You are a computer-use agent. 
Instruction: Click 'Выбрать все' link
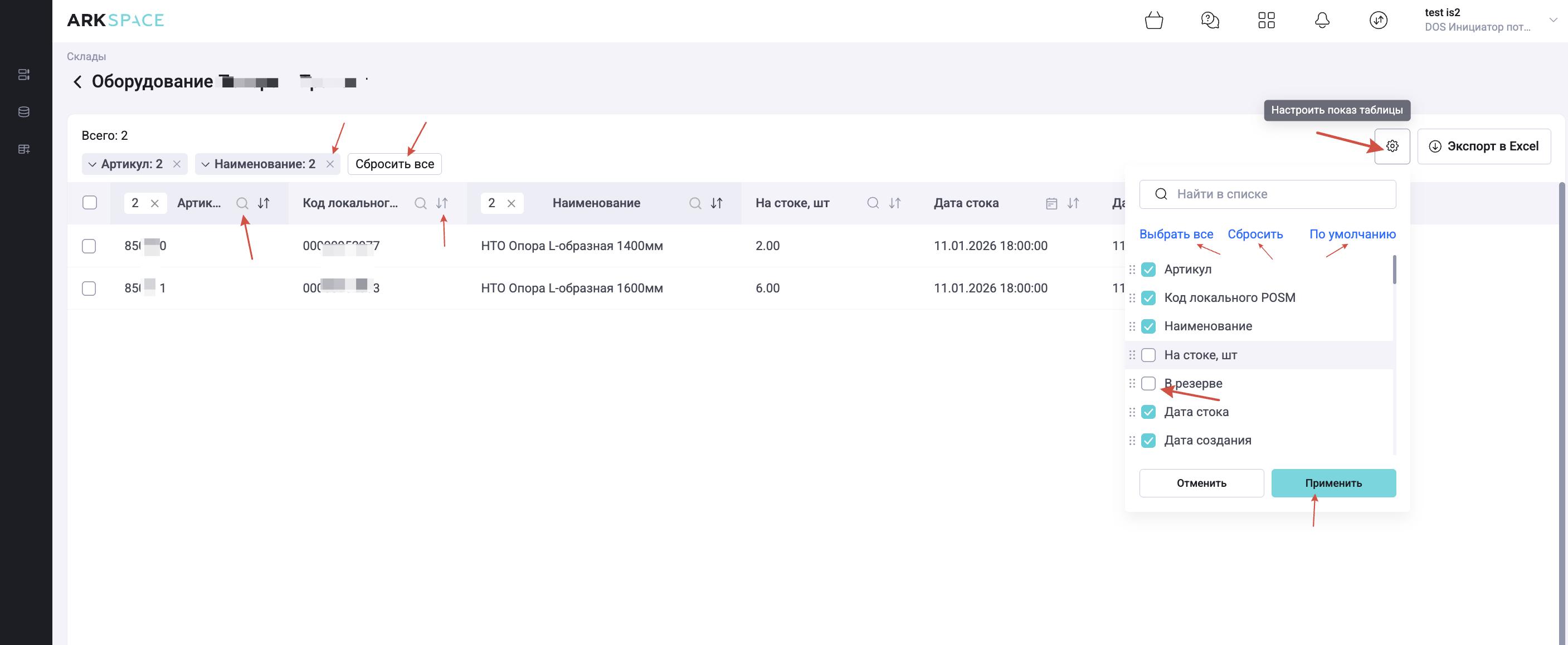1176,234
